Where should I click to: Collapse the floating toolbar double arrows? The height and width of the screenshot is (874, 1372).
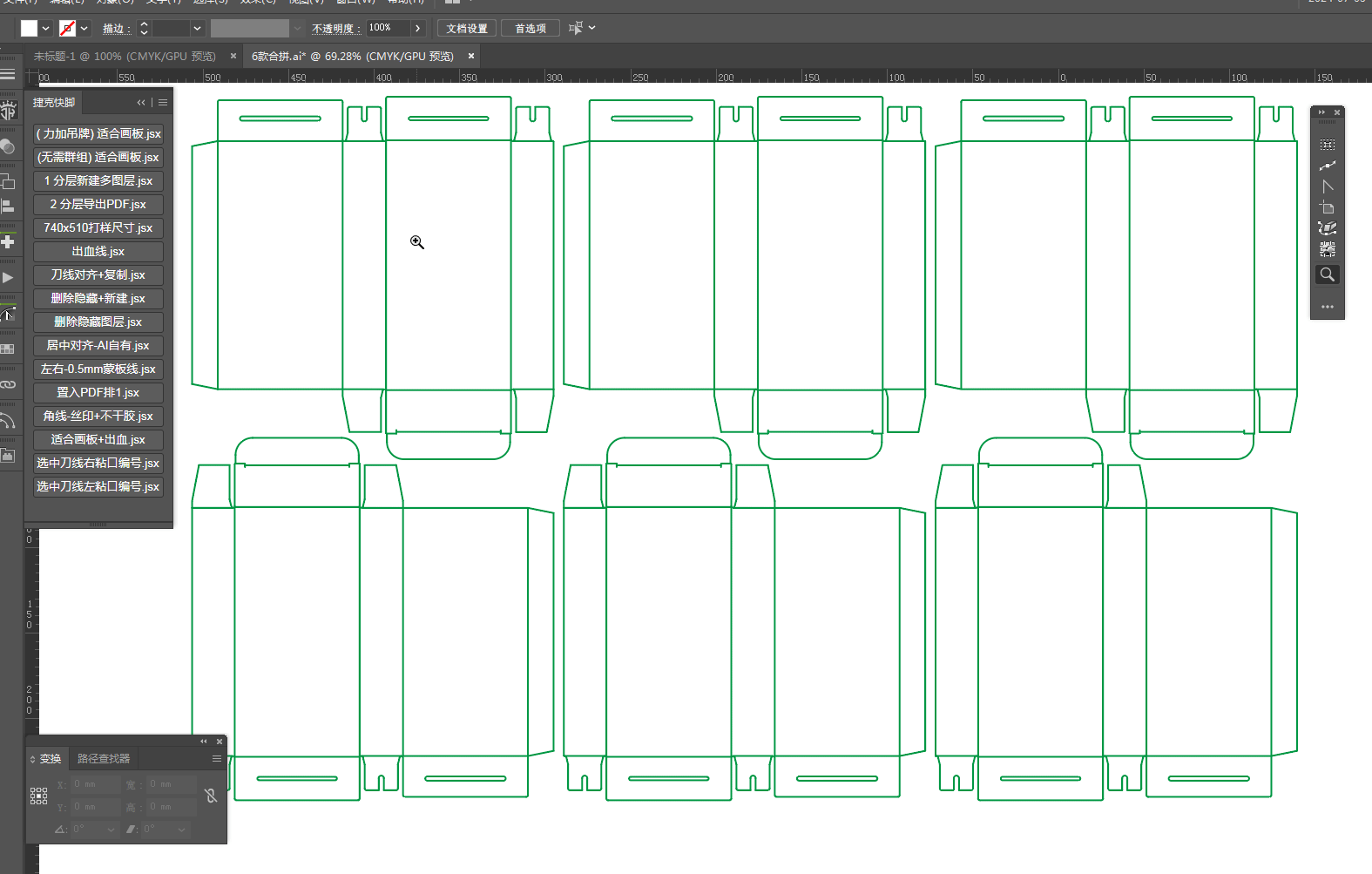coord(1321,112)
